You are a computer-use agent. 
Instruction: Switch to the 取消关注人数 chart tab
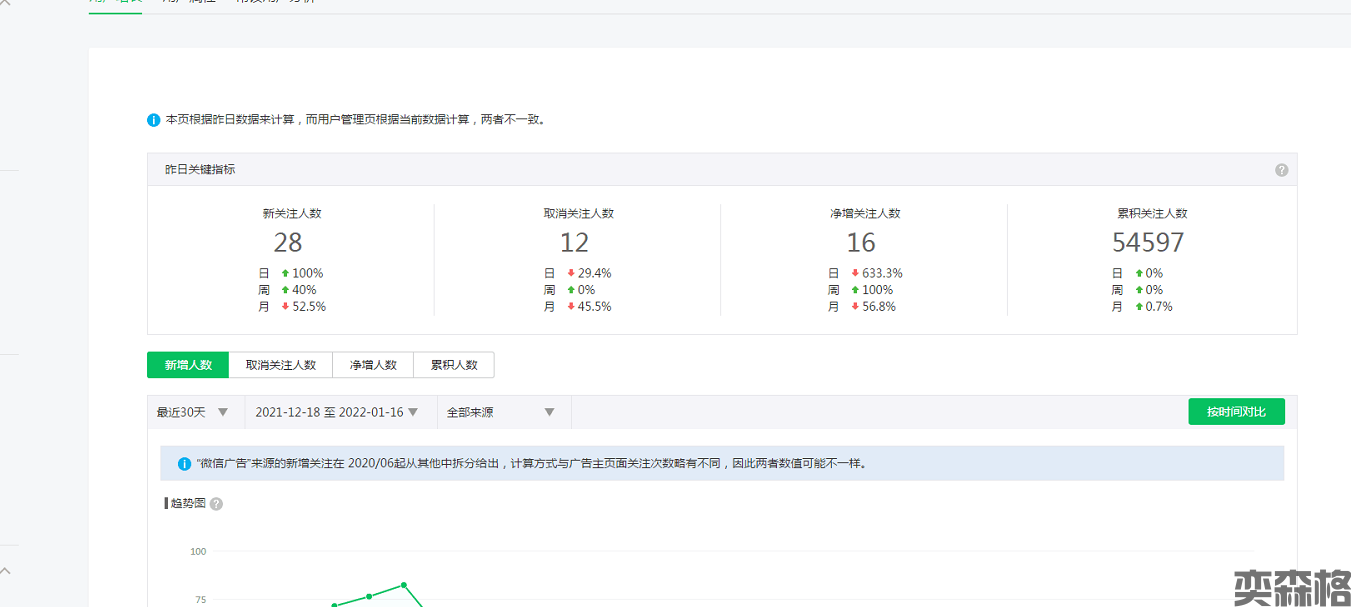tap(281, 365)
